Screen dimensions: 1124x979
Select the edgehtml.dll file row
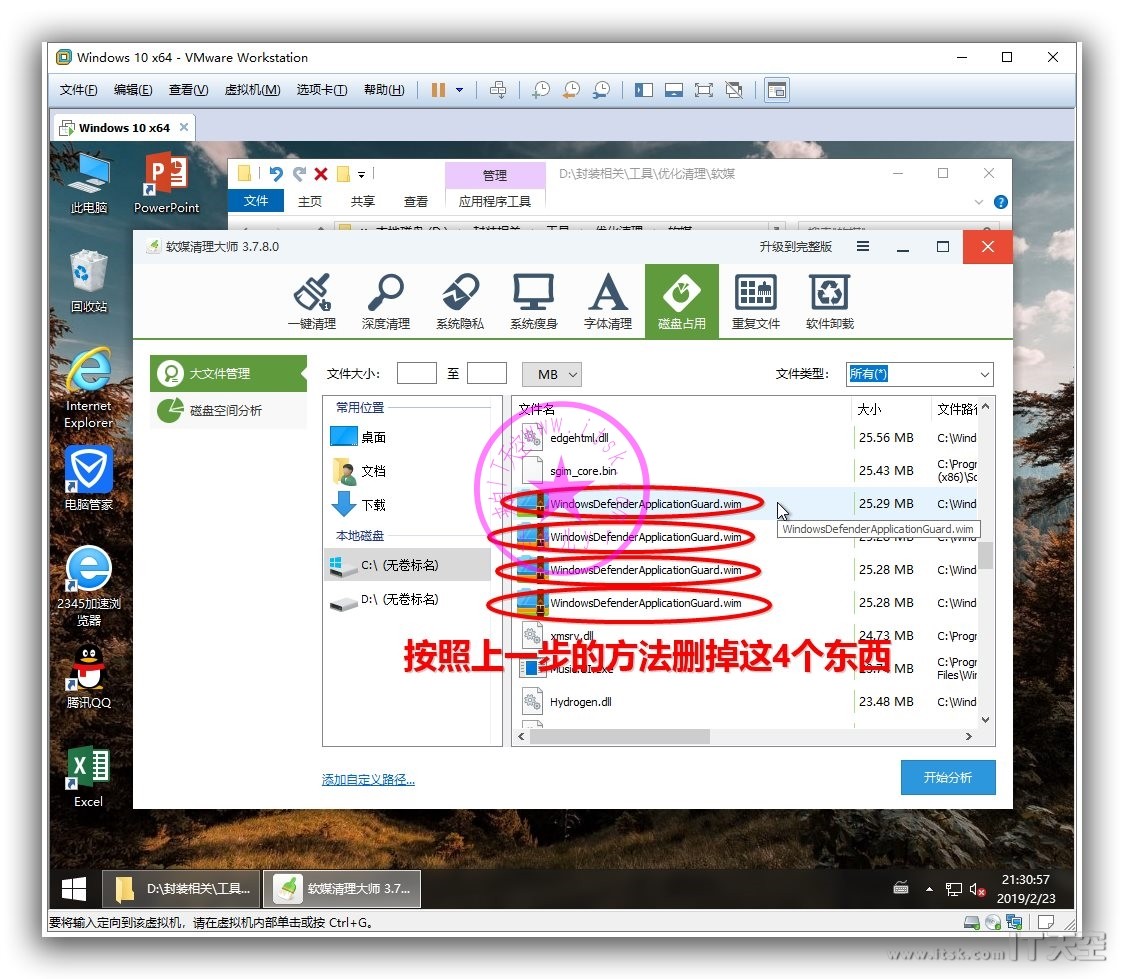click(x=746, y=437)
